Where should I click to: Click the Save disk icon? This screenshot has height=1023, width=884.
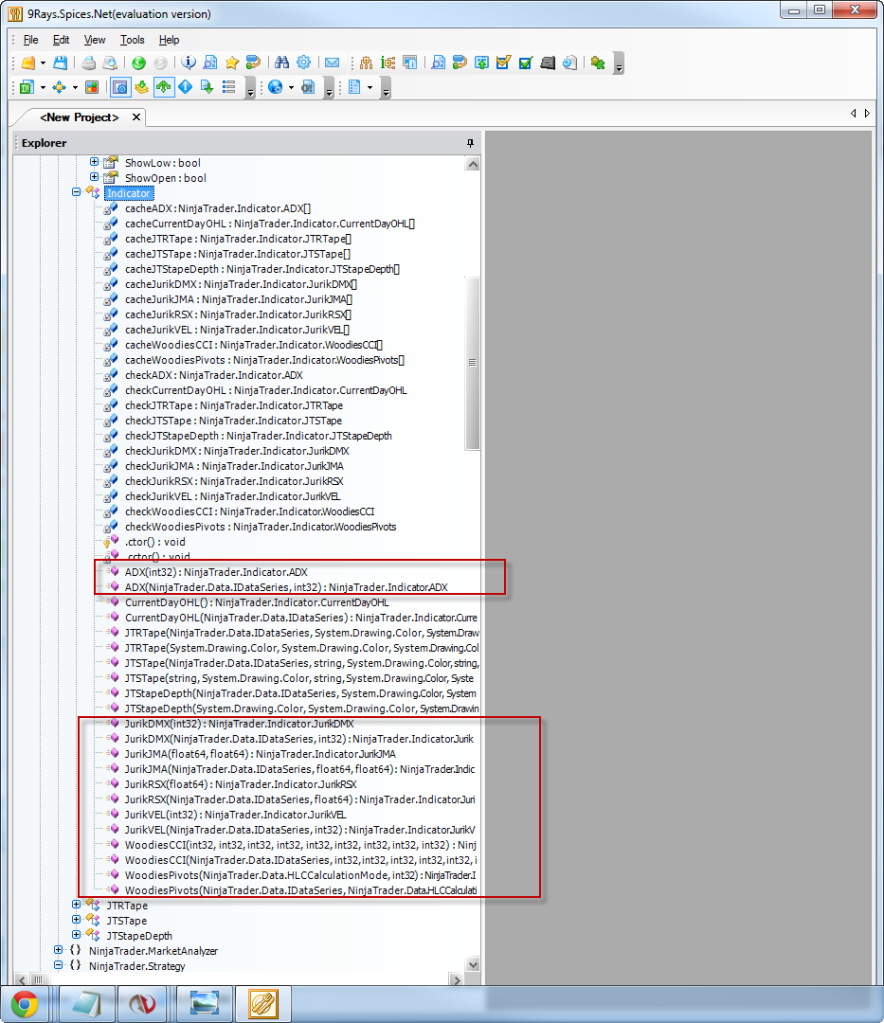click(59, 63)
